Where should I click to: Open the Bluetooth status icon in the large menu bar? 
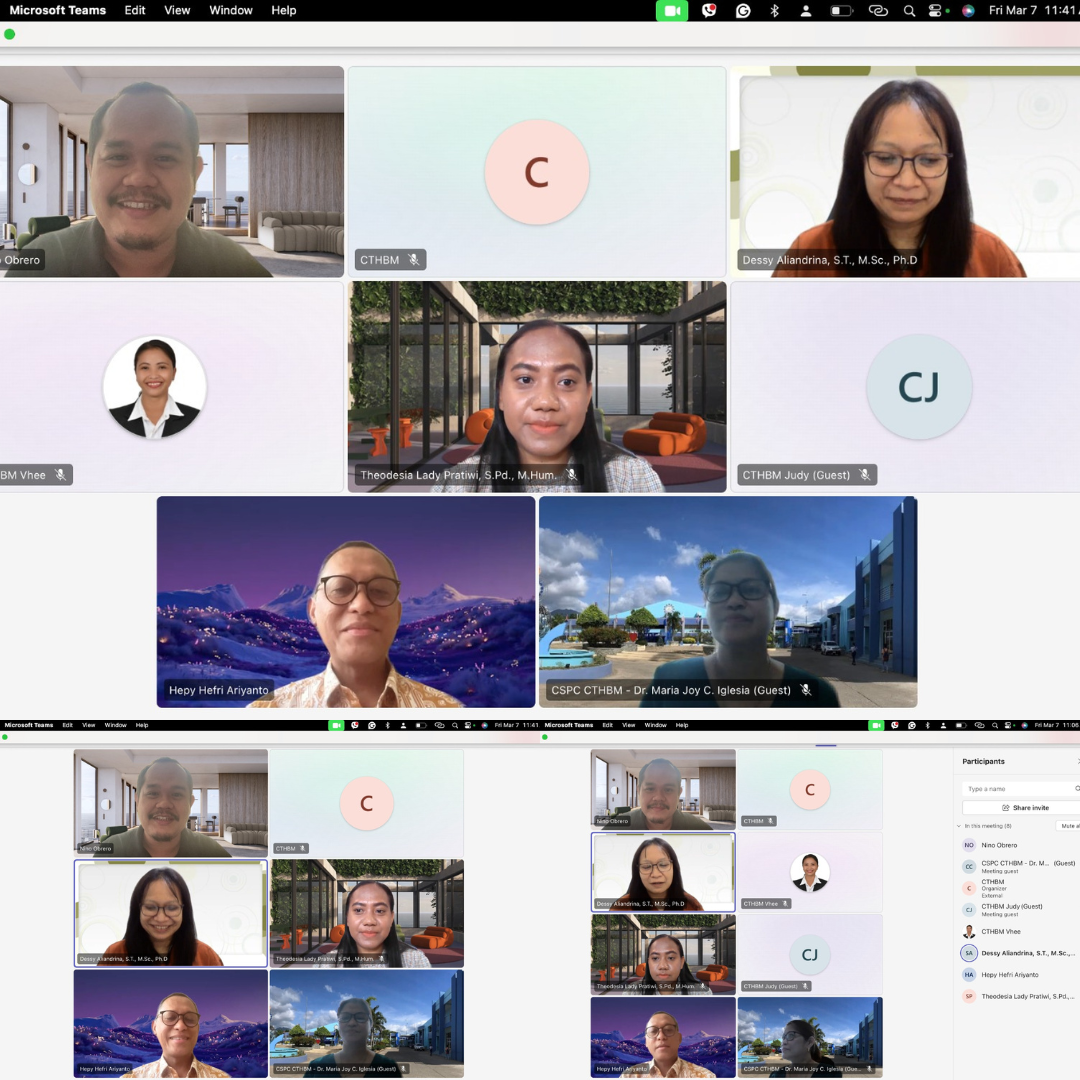774,10
